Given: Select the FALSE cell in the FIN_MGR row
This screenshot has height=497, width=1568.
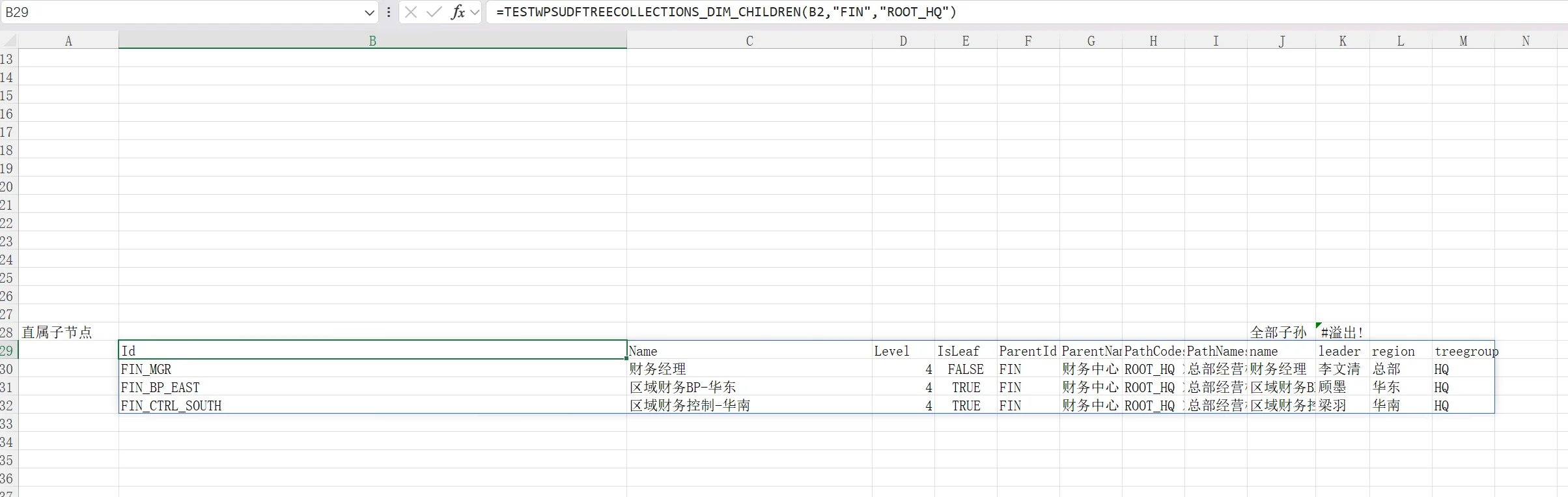Looking at the screenshot, I should 966,369.
